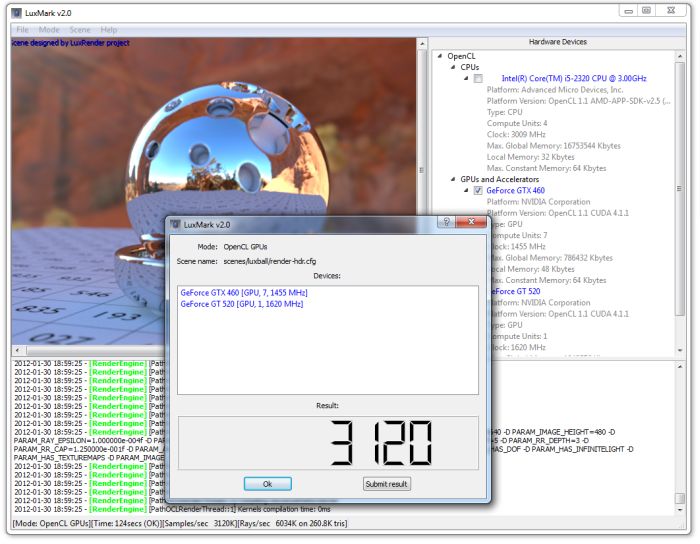
Task: Select GeForce GTX 460 in Devices list
Action: [x=244, y=293]
